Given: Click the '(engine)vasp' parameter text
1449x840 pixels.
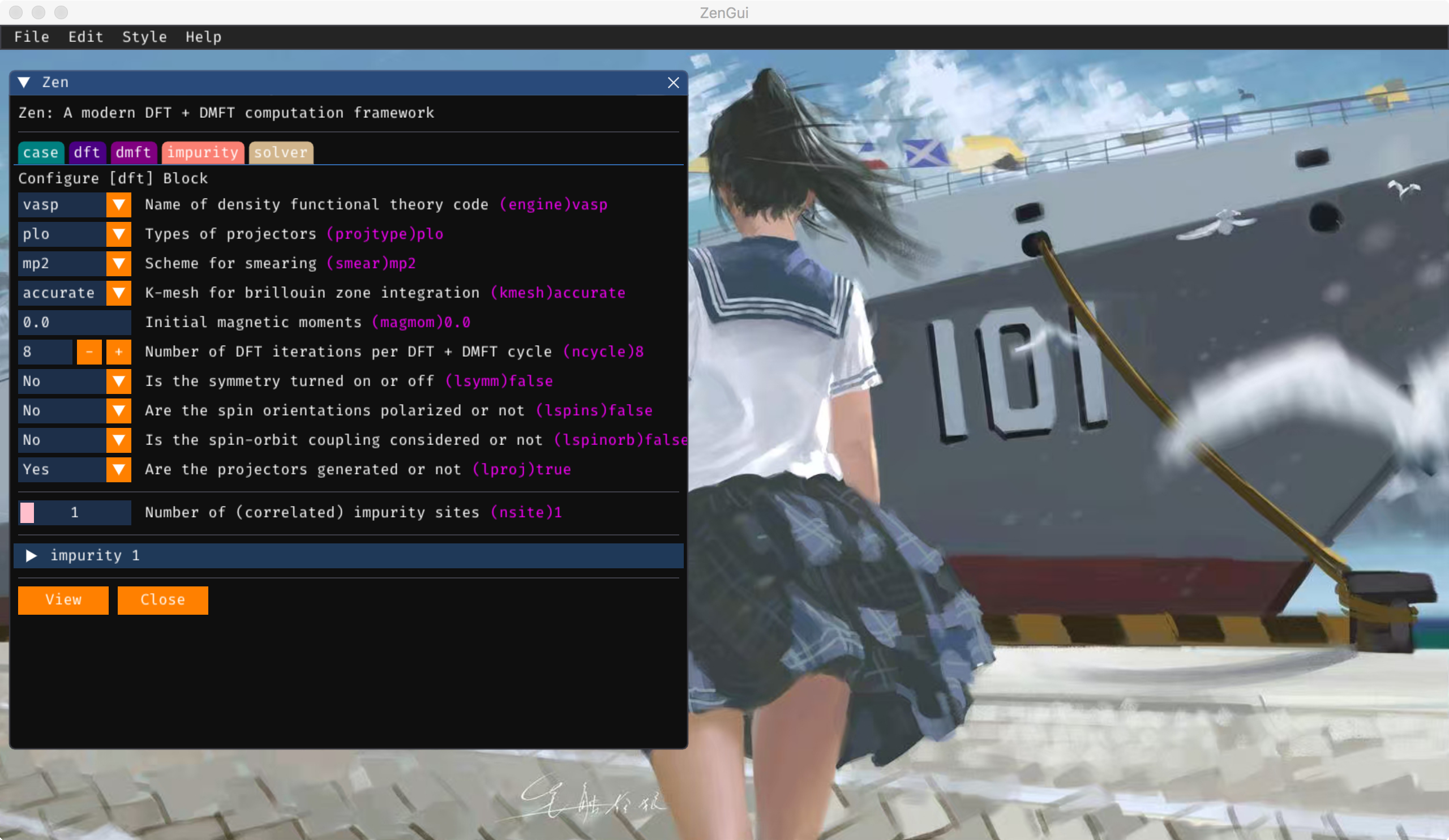Looking at the screenshot, I should [x=554, y=205].
